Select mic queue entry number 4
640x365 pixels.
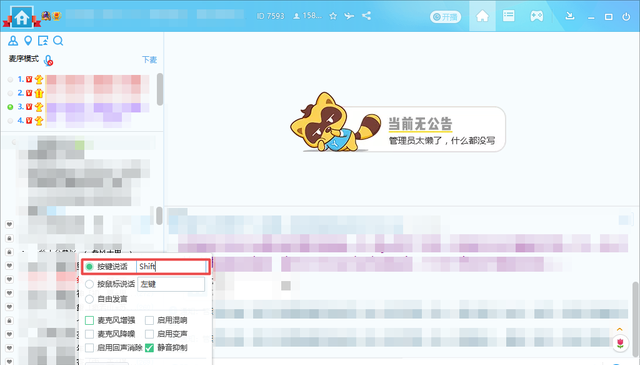tap(78, 120)
